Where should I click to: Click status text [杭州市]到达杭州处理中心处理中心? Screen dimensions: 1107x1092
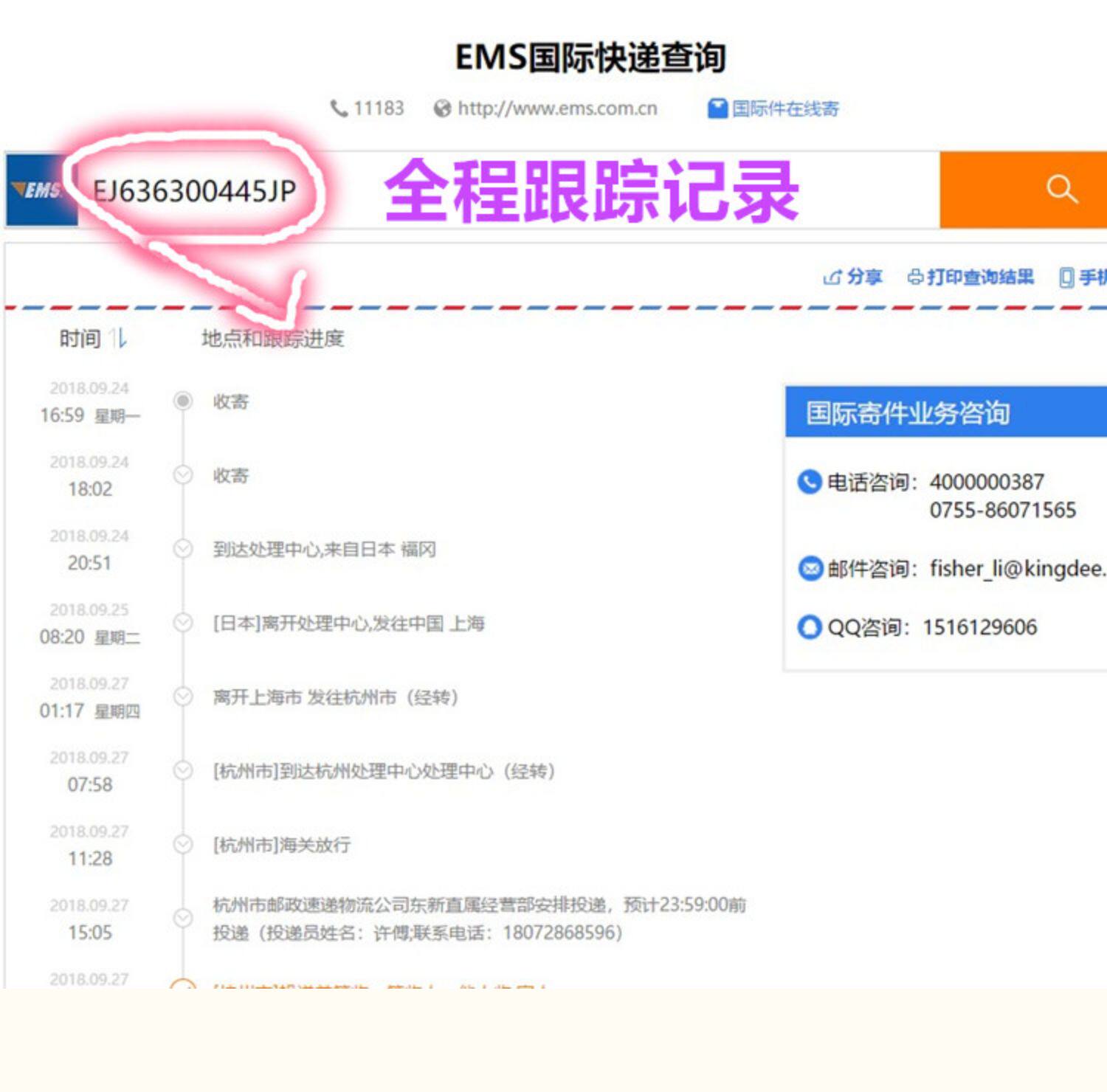click(353, 771)
